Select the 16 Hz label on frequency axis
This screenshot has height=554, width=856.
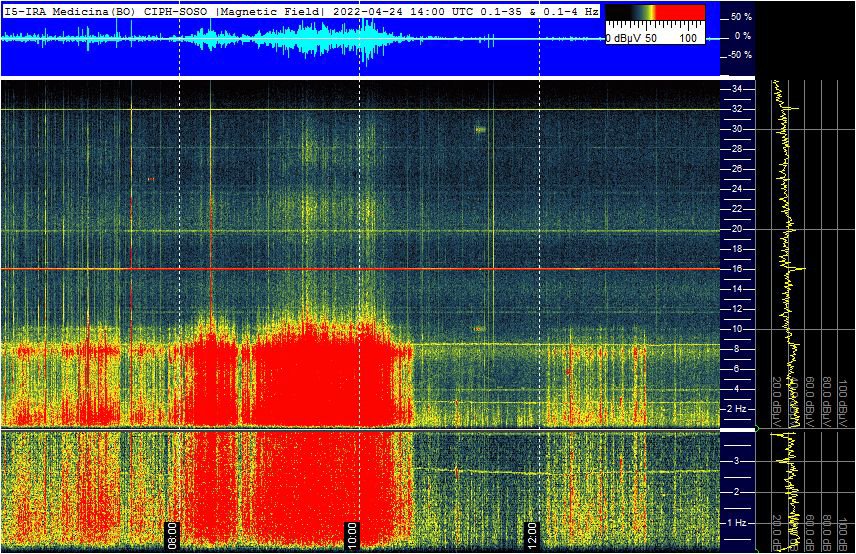click(x=737, y=269)
